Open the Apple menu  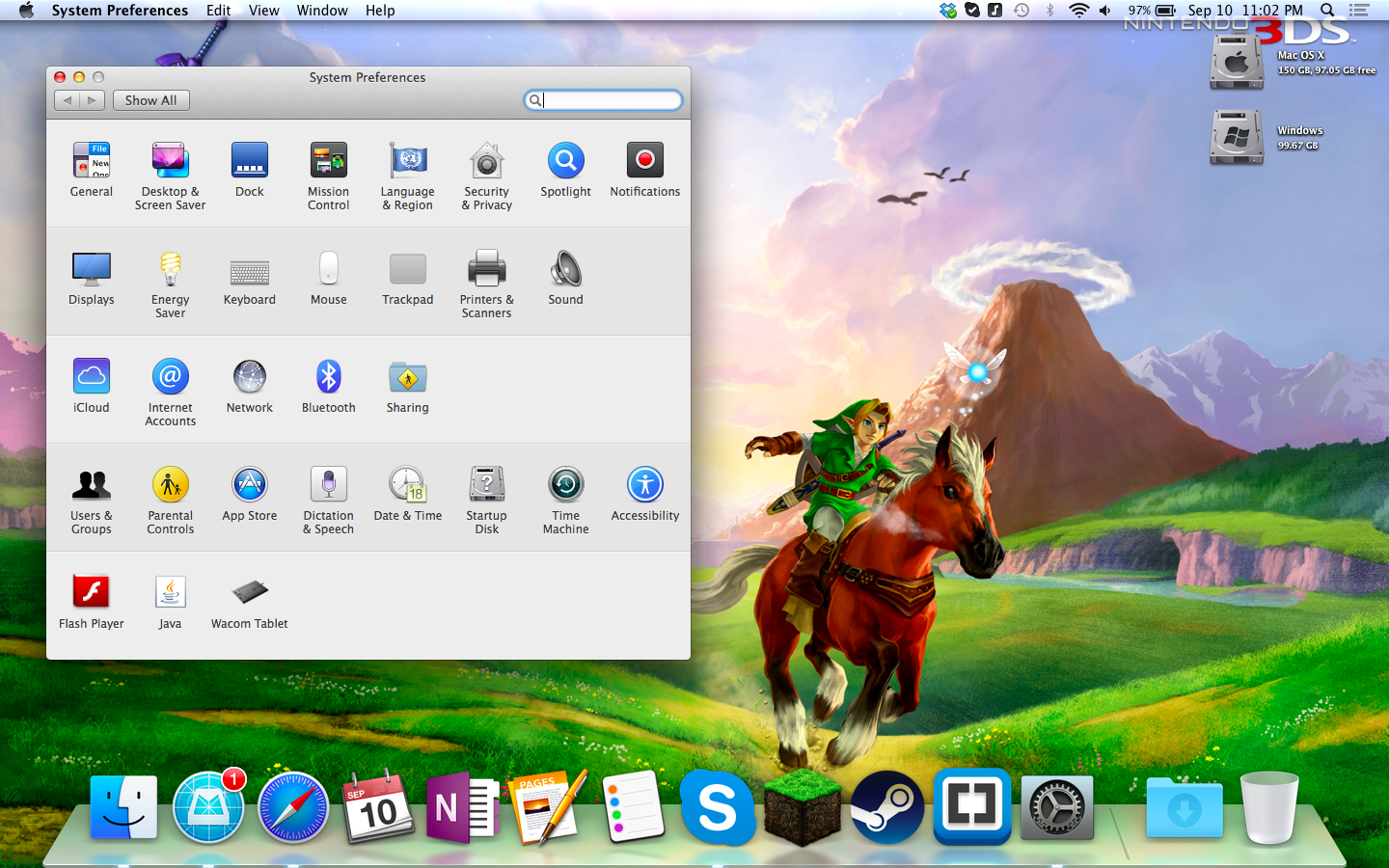coord(26,11)
